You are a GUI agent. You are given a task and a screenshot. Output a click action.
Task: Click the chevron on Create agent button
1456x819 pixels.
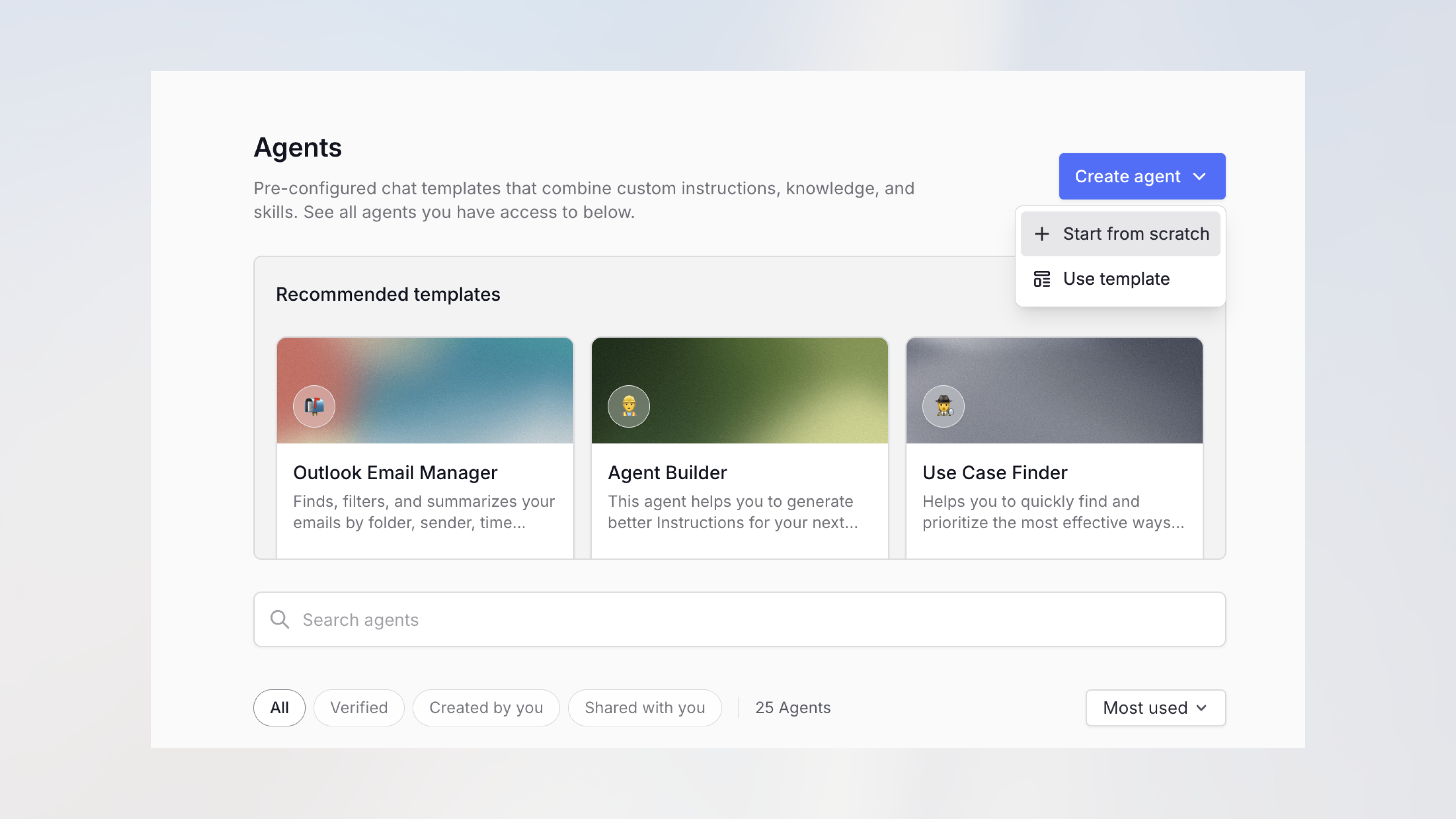(x=1199, y=176)
